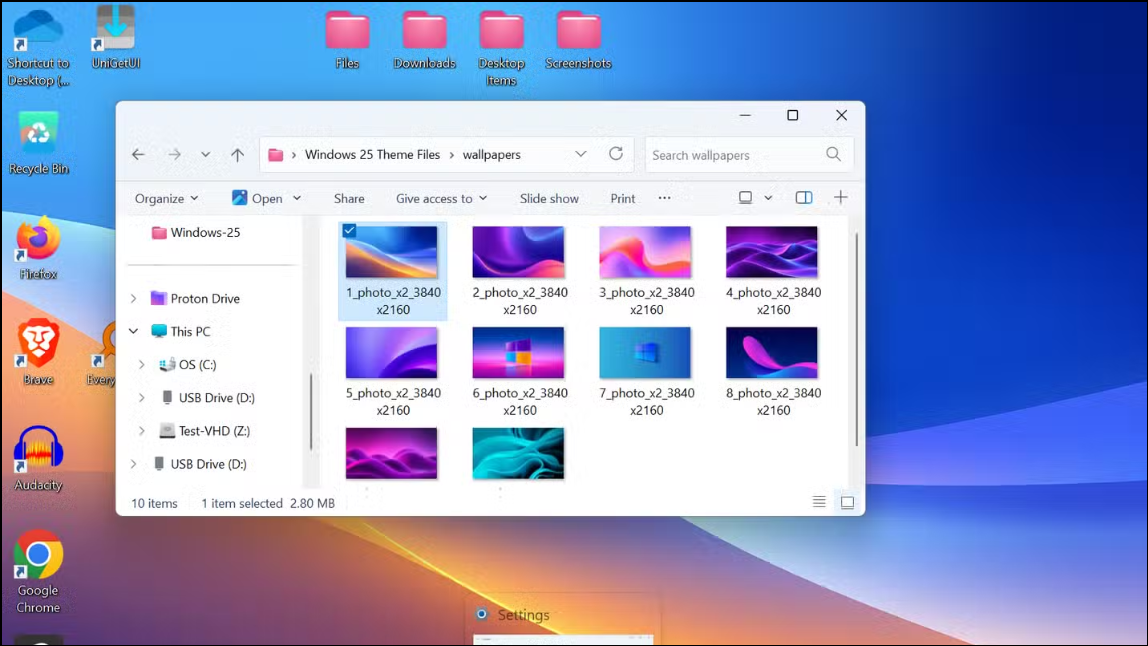Switch to large thumbnails view in status bar

pyautogui.click(x=847, y=502)
